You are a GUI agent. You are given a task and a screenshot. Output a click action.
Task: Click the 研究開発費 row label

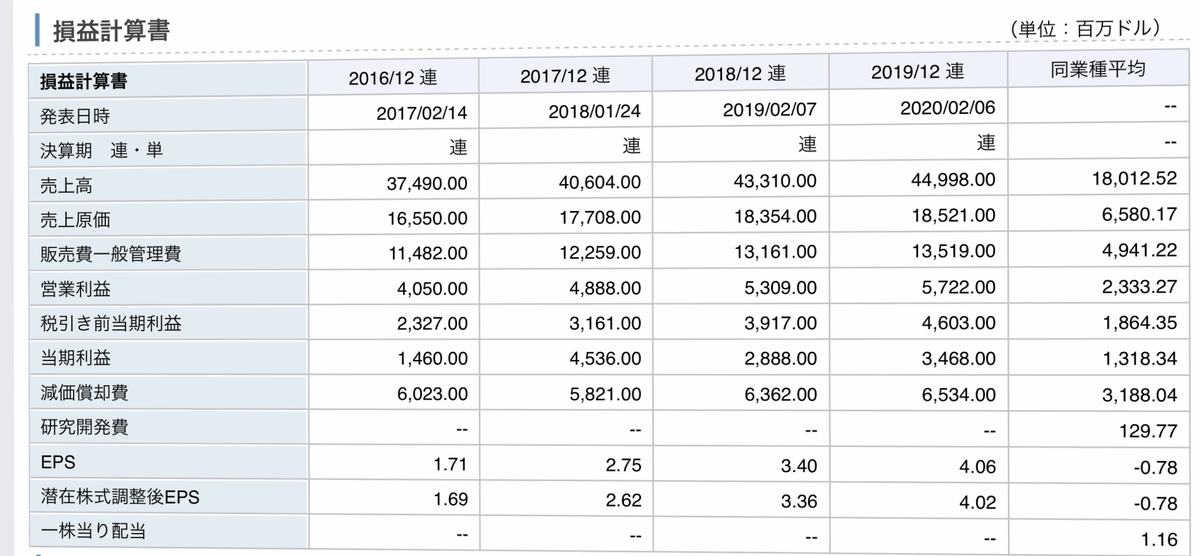tap(84, 427)
